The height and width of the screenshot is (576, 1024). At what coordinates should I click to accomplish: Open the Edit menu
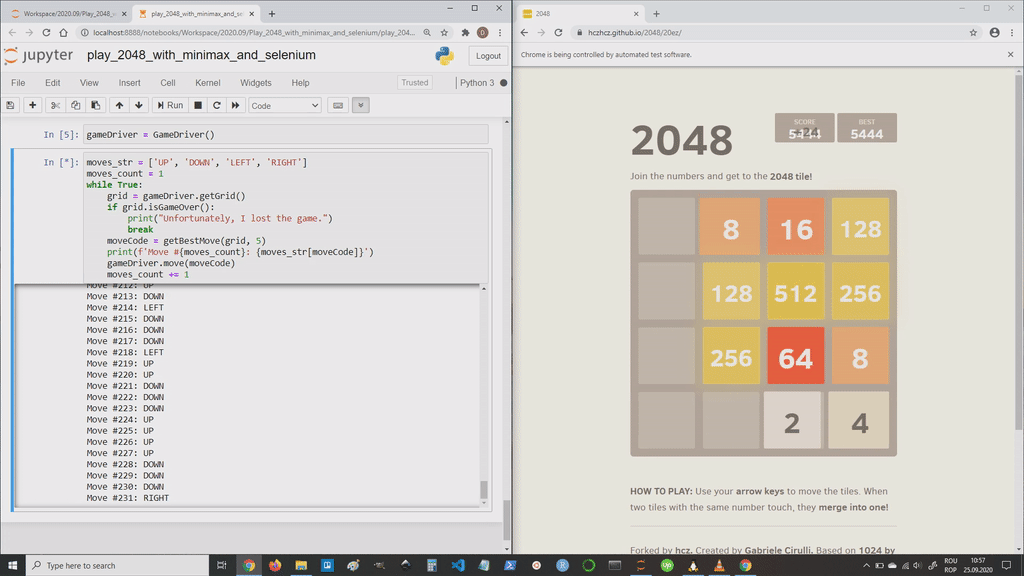point(52,83)
